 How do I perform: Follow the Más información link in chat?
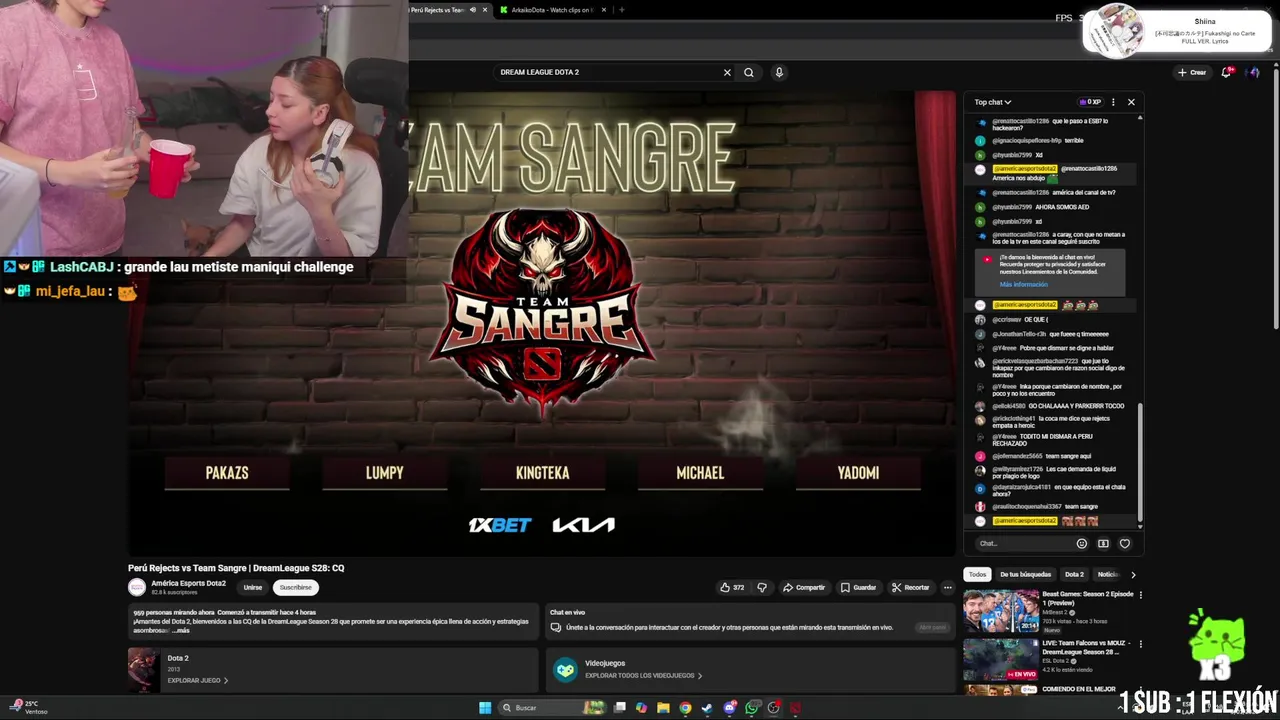1023,285
